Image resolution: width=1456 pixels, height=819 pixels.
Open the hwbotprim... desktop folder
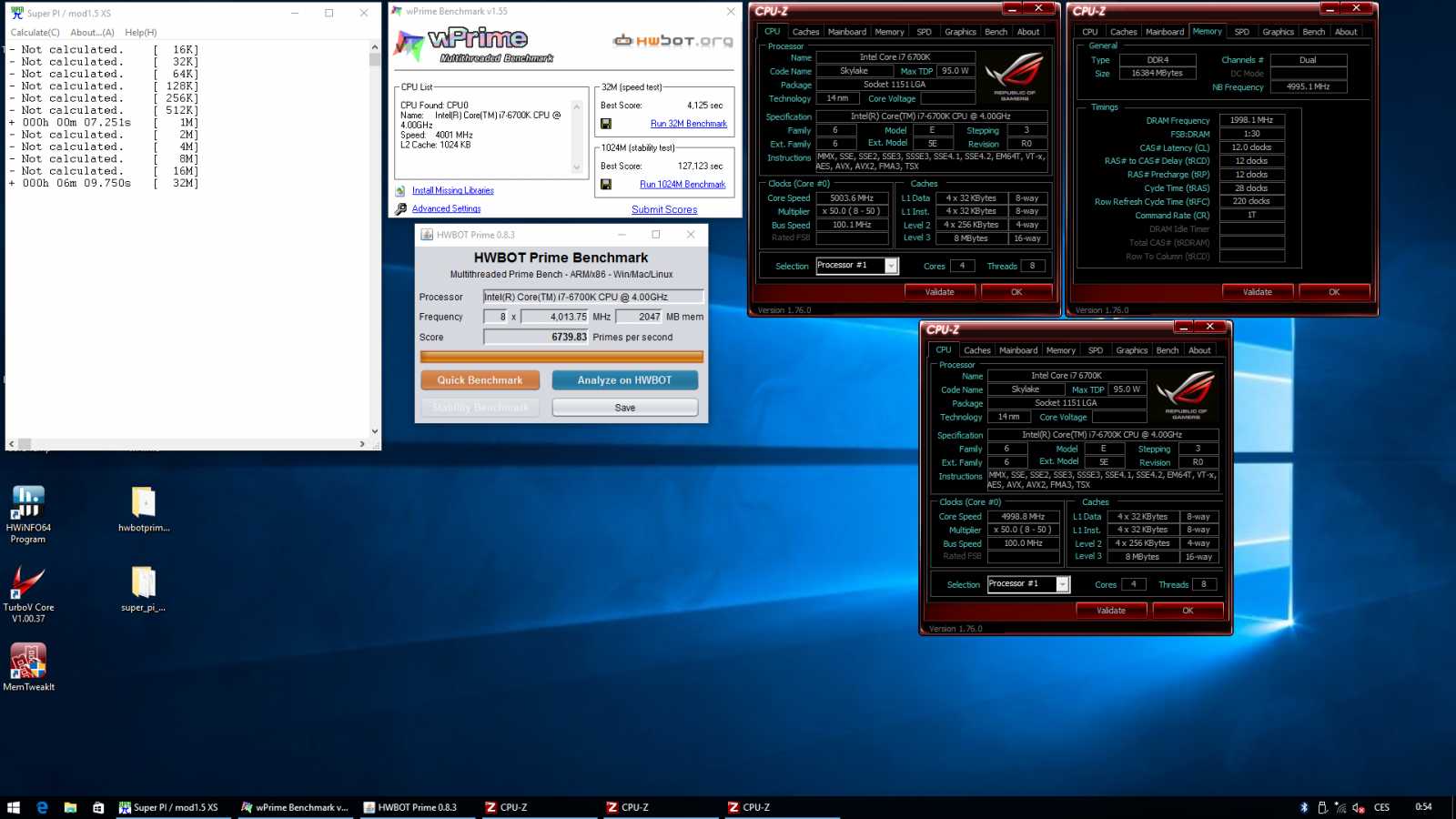(x=144, y=508)
